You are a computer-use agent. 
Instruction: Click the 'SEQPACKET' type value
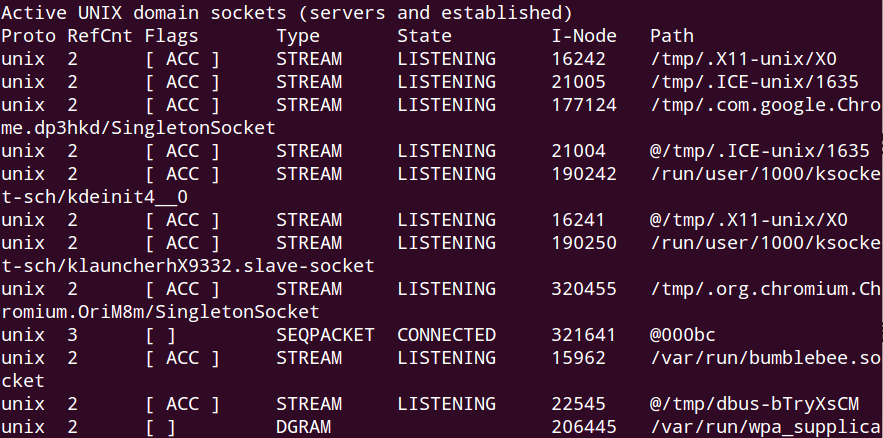(325, 335)
